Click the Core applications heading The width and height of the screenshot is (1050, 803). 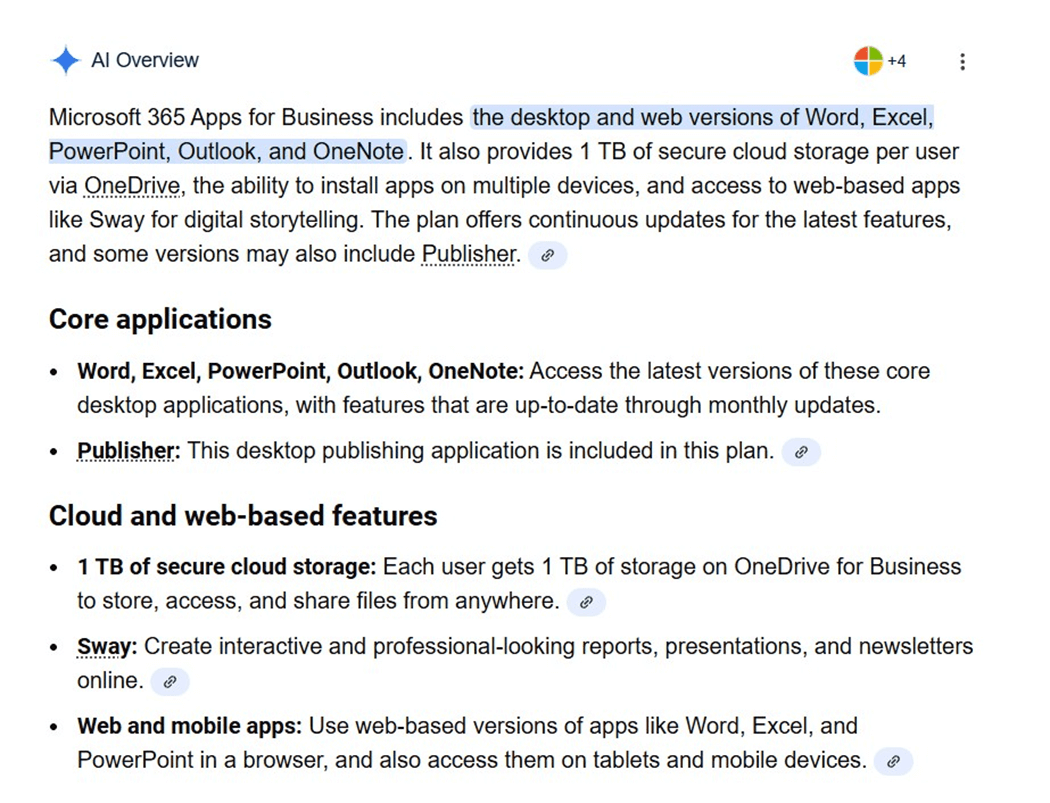pos(160,320)
